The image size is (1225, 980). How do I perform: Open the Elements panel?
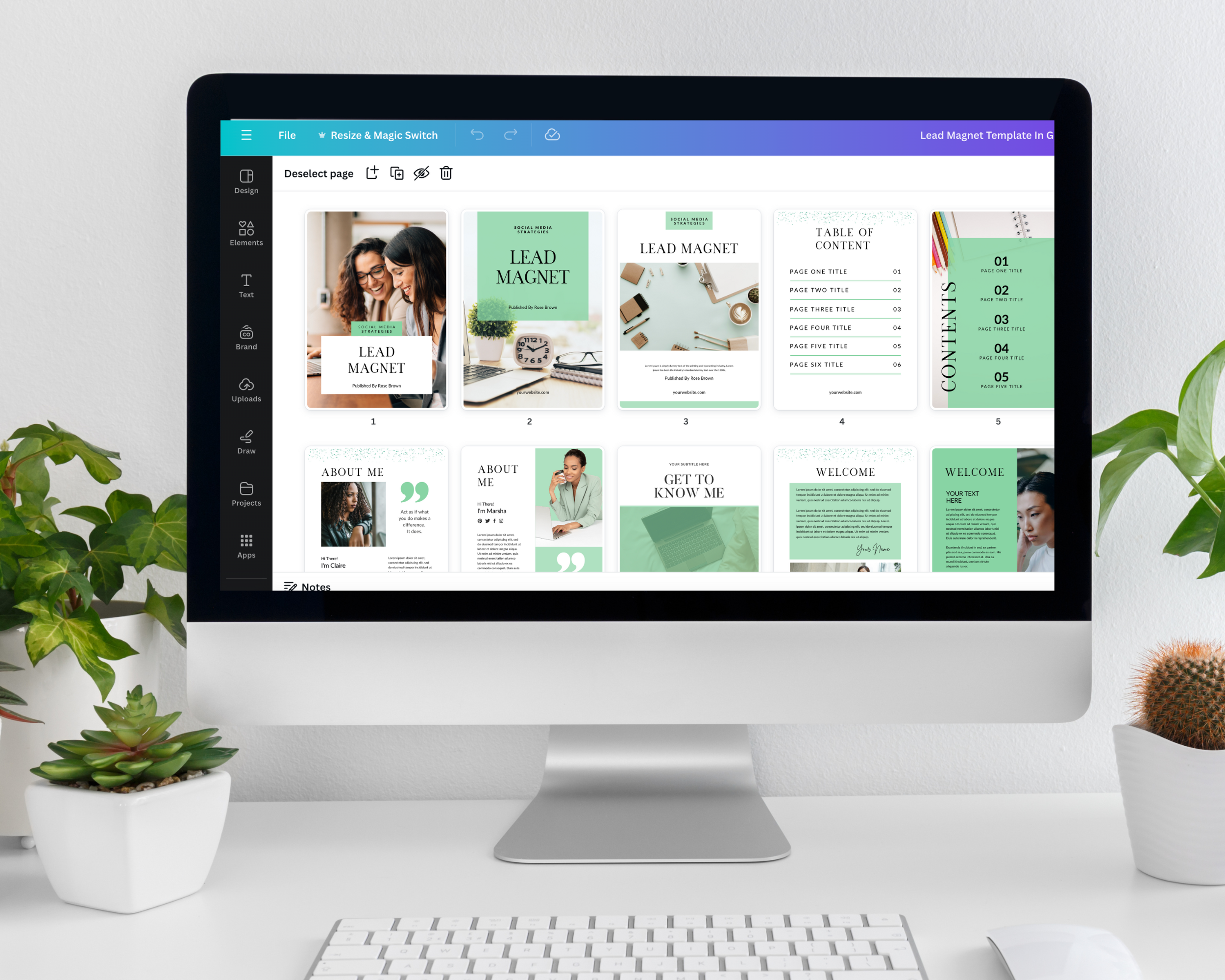[246, 231]
